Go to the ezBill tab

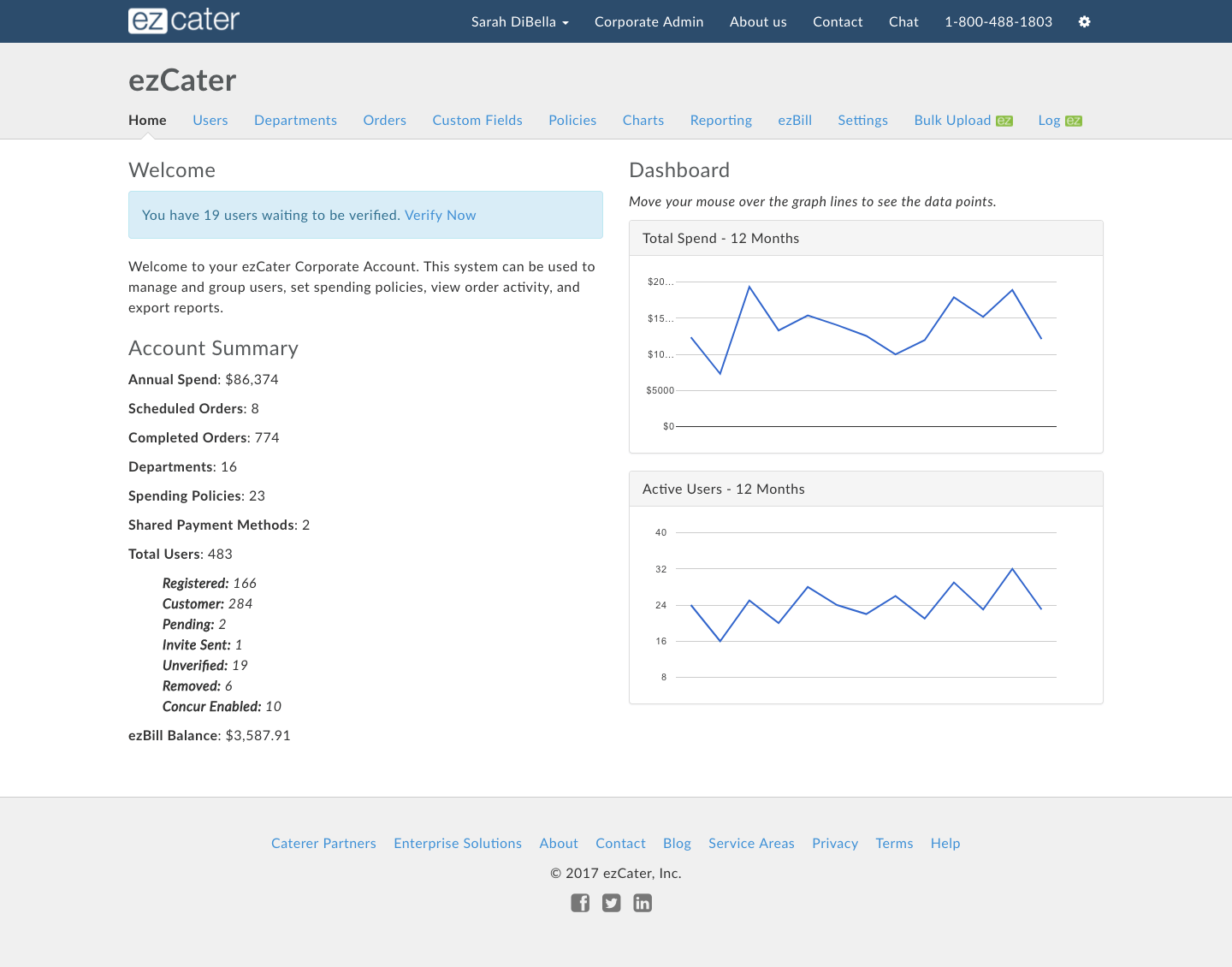click(795, 121)
